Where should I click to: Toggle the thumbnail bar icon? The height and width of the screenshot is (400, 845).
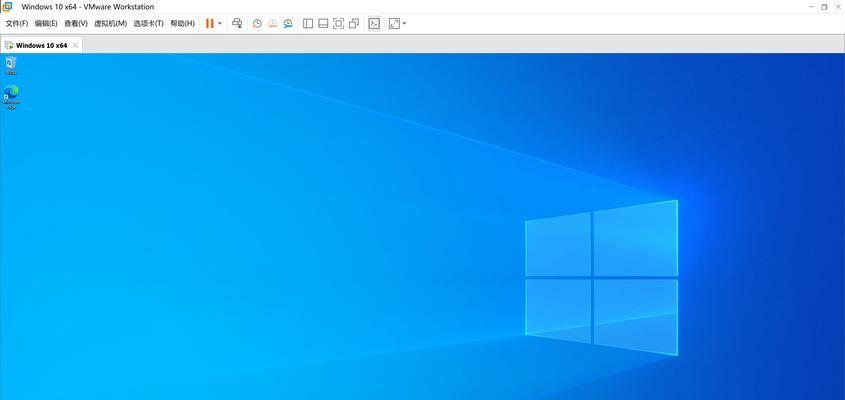[x=323, y=24]
